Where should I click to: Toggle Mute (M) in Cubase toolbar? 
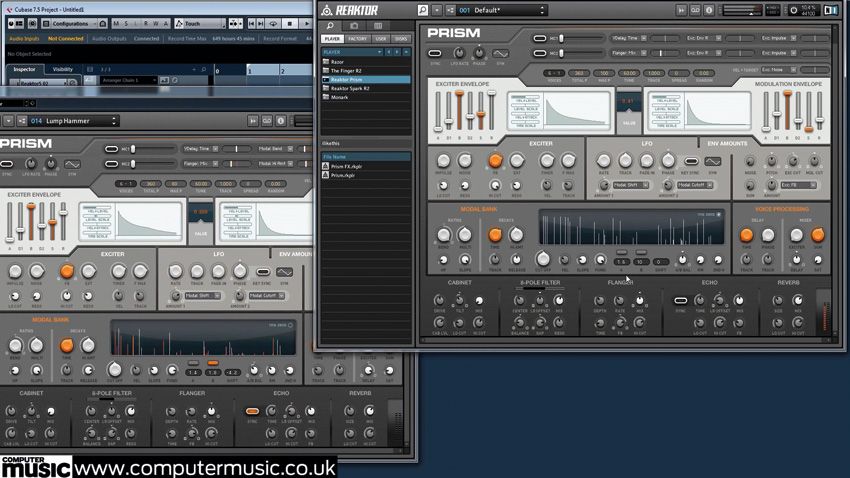coord(116,24)
